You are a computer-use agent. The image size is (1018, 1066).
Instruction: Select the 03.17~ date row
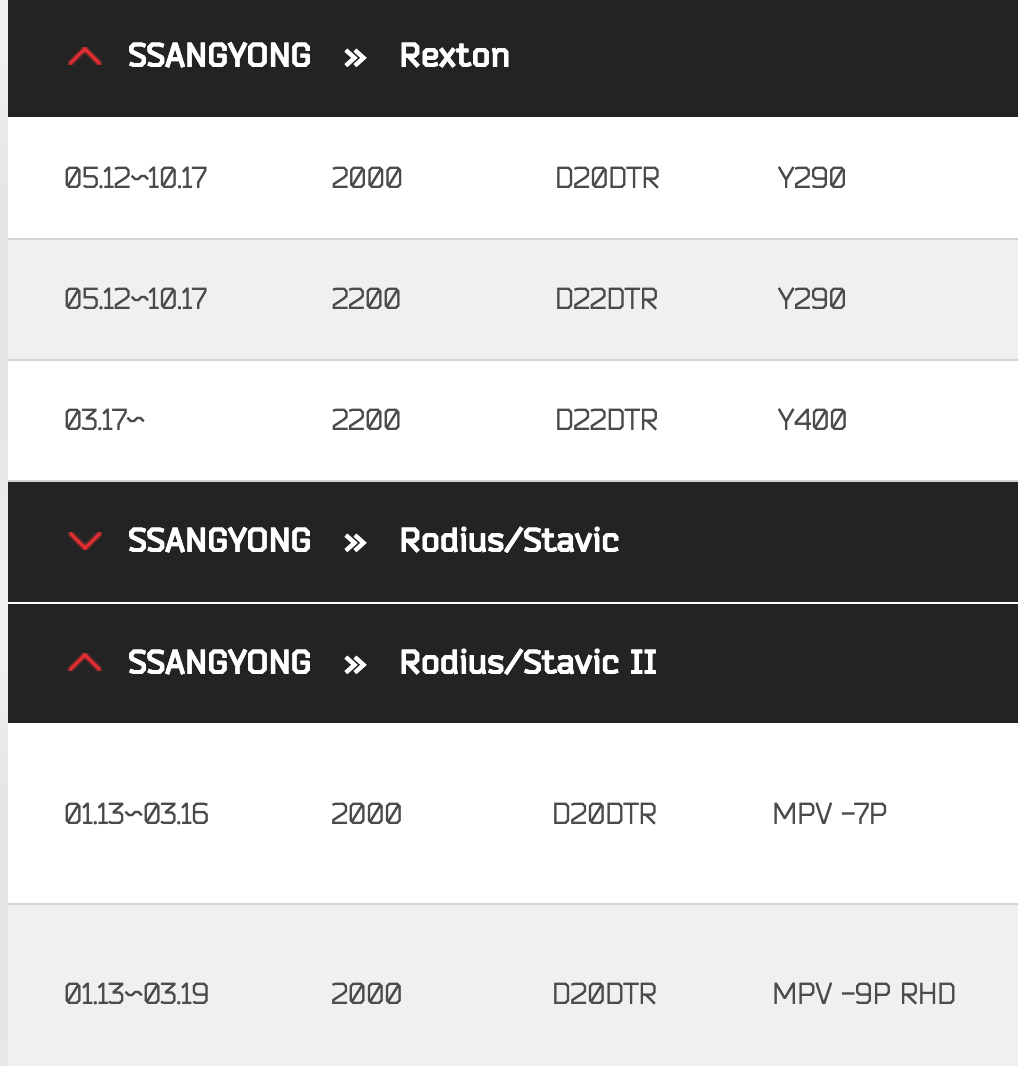coord(104,420)
